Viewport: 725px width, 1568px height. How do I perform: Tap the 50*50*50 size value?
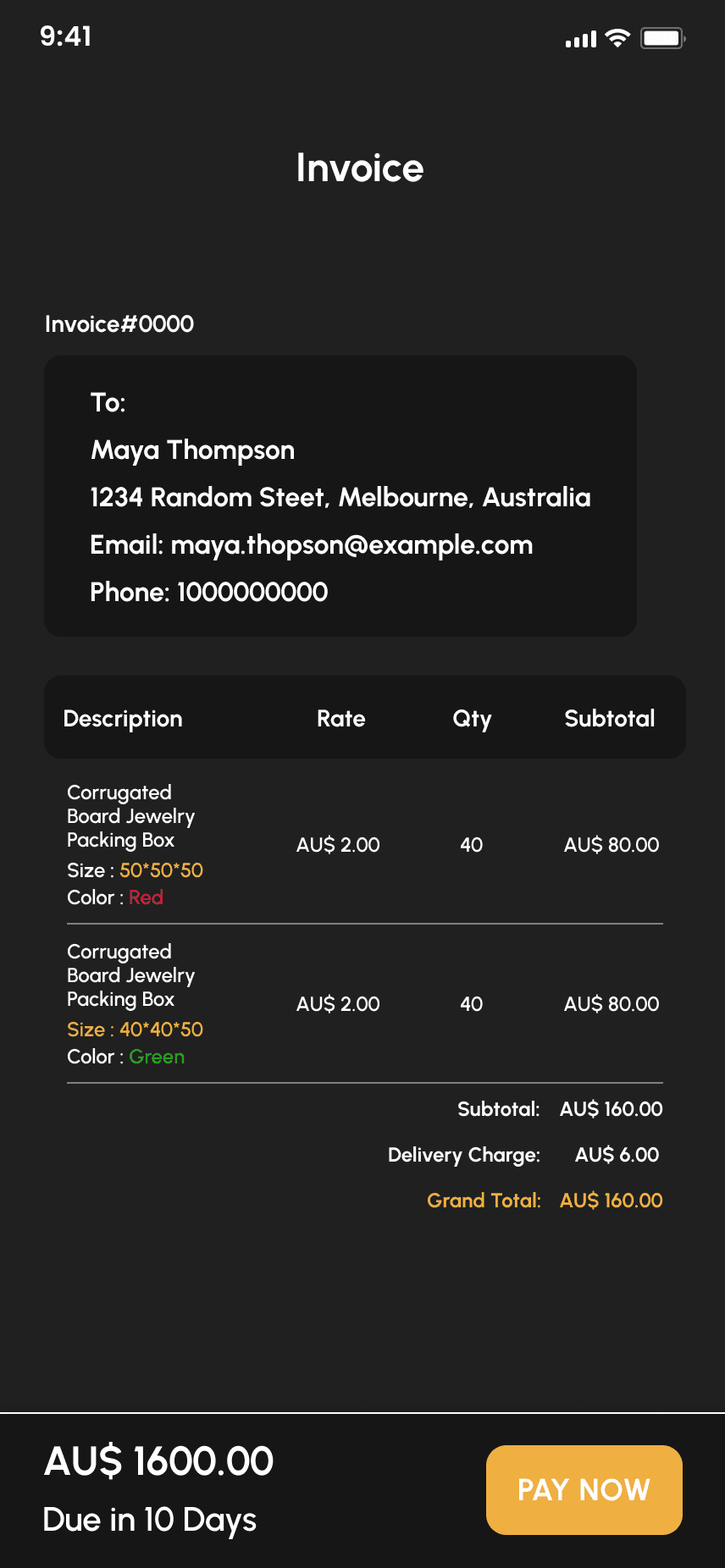161,870
